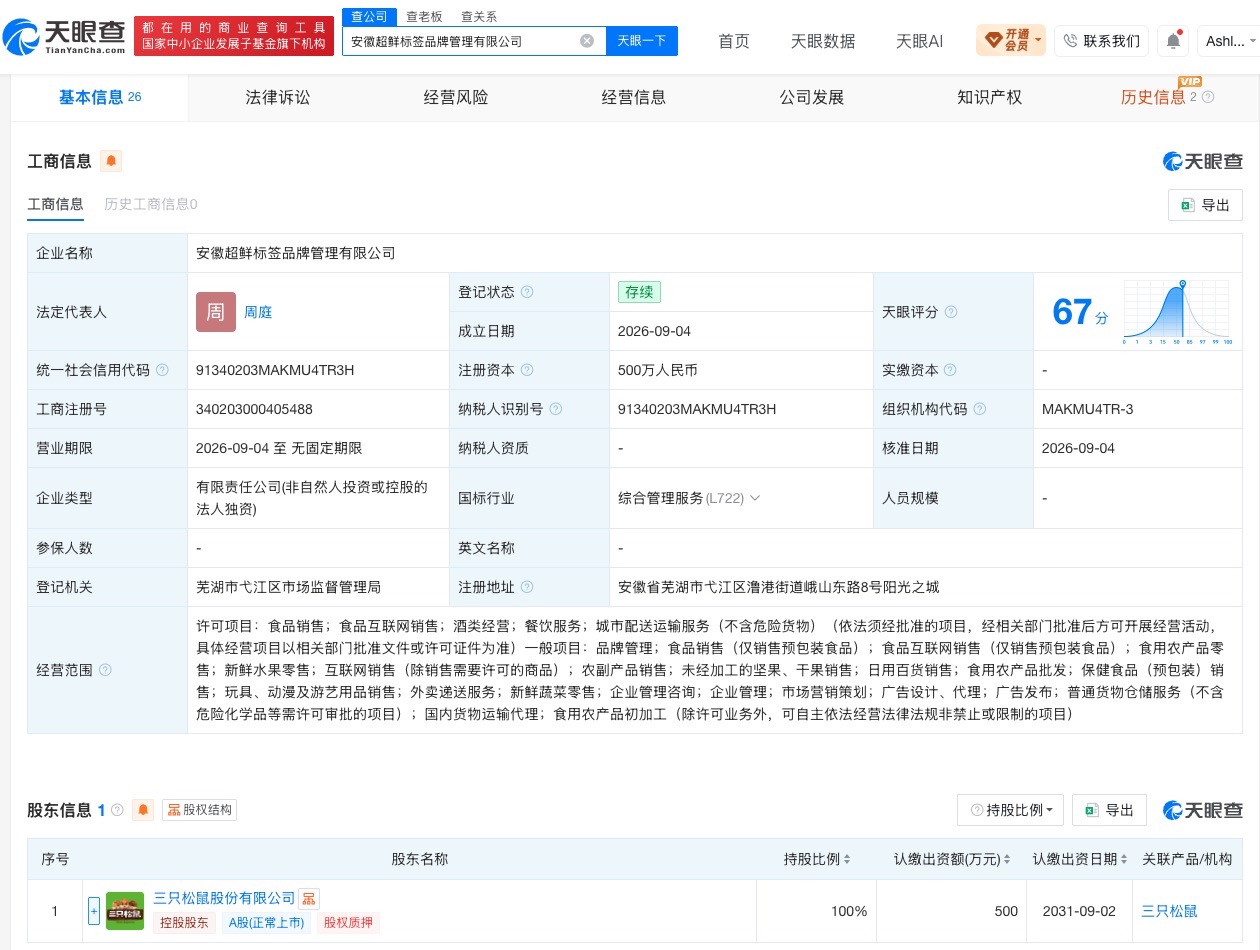Click the help icon next to 纳税人识别号

tap(556, 409)
